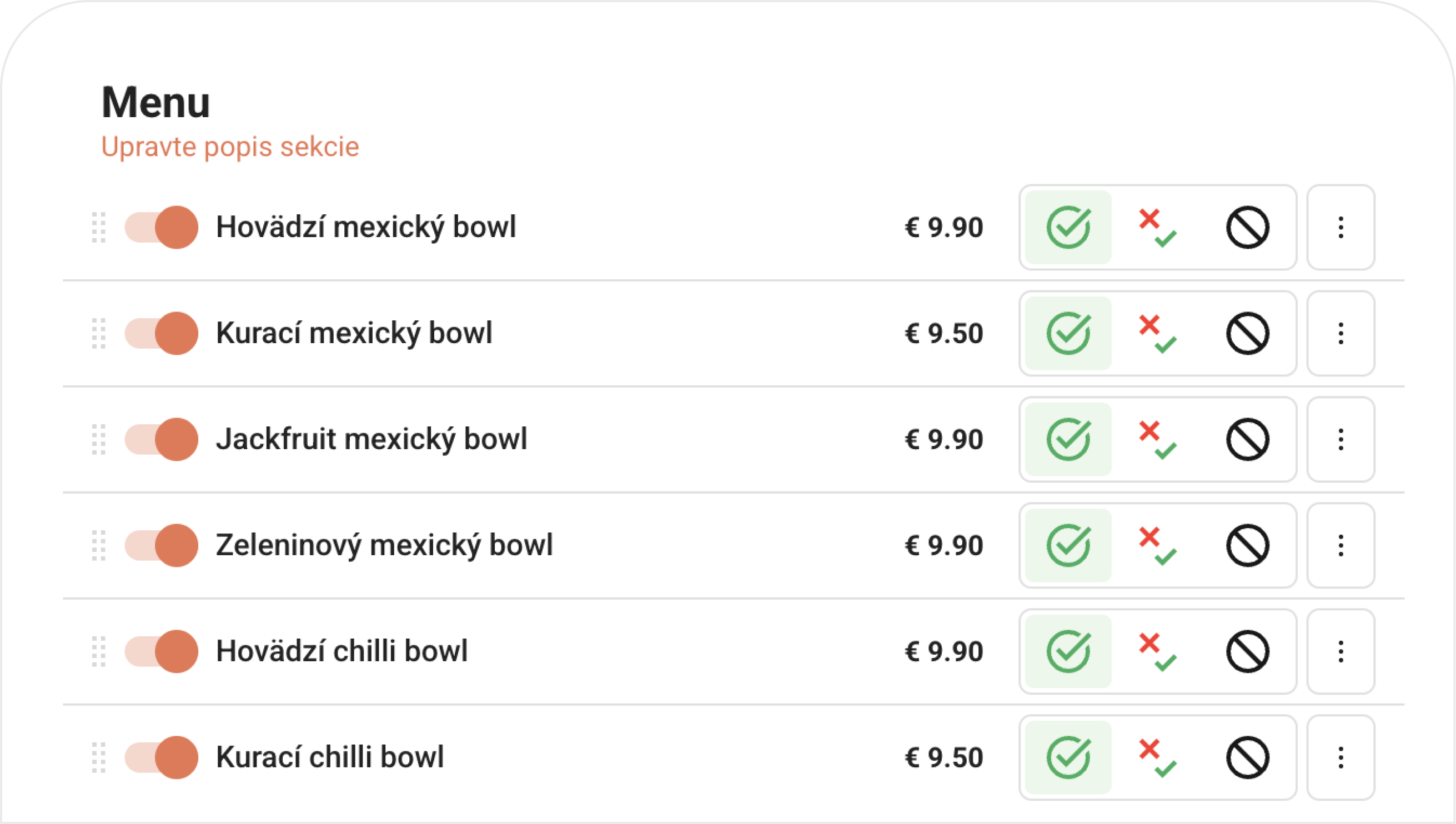Click green check icon for Zeleninový mexický bowl

click(x=1068, y=546)
